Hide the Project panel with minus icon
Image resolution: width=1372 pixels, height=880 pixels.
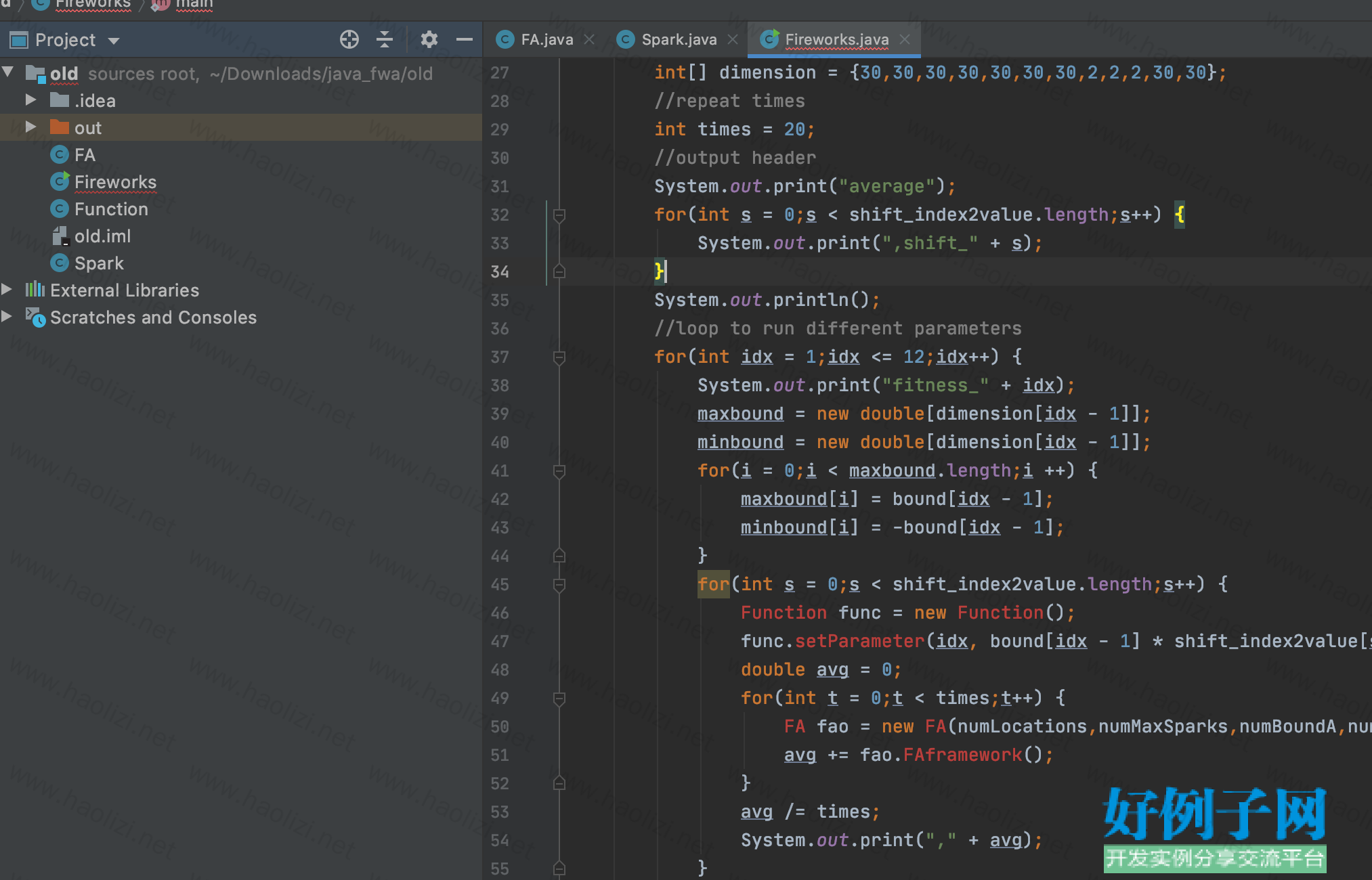tap(465, 40)
